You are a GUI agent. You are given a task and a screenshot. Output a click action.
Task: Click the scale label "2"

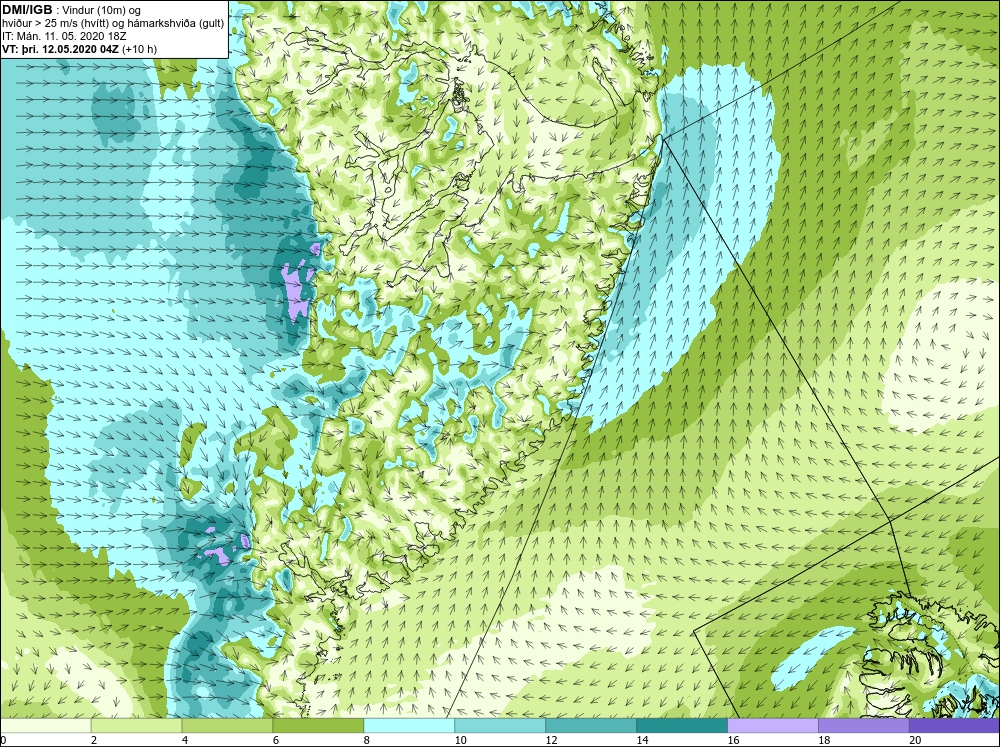pyautogui.click(x=94, y=740)
